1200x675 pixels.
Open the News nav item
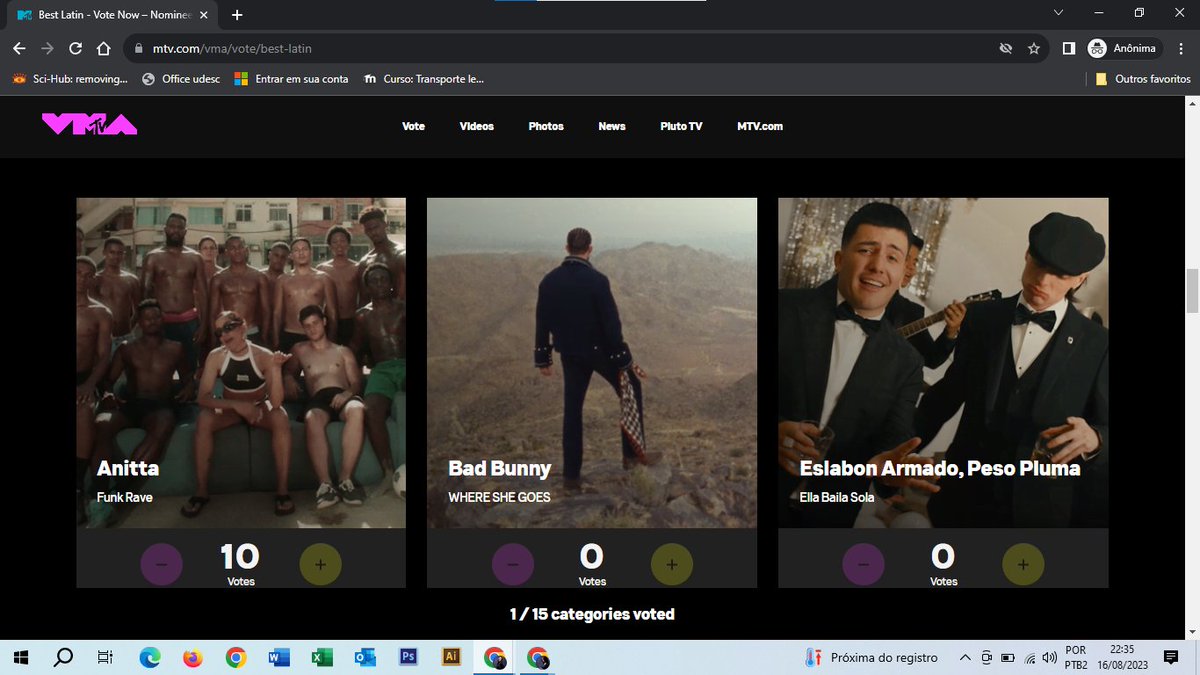tap(612, 126)
